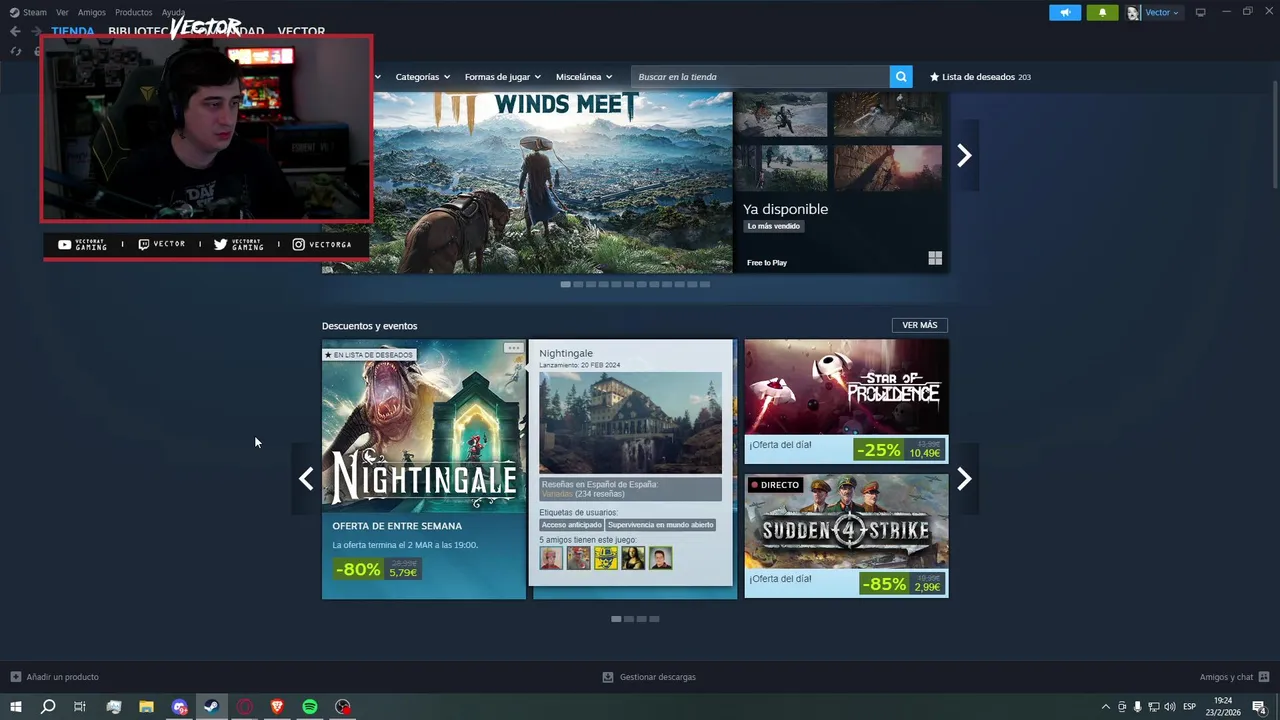Viewport: 1280px width, 720px height.
Task: Select the first featured carousel page dot
Action: (x=565, y=284)
